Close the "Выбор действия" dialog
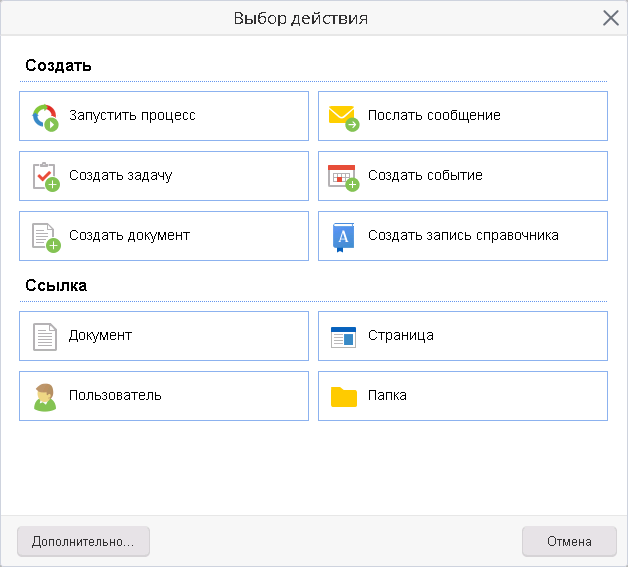628x567 pixels. 610,17
